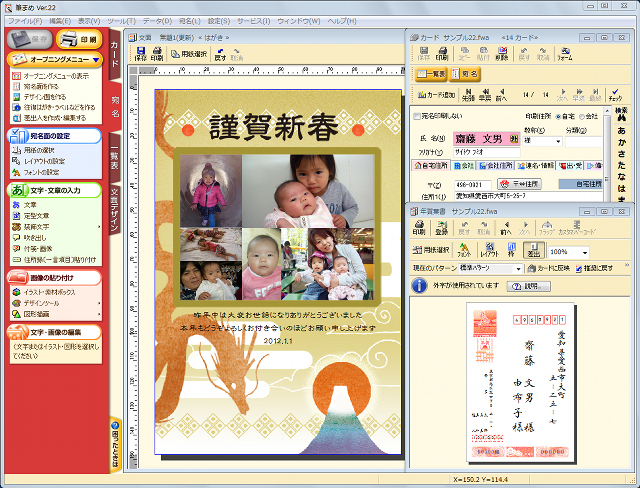Expand the オープニングメニュー dropdown arrow
This screenshot has height=488, width=640.
point(96,60)
